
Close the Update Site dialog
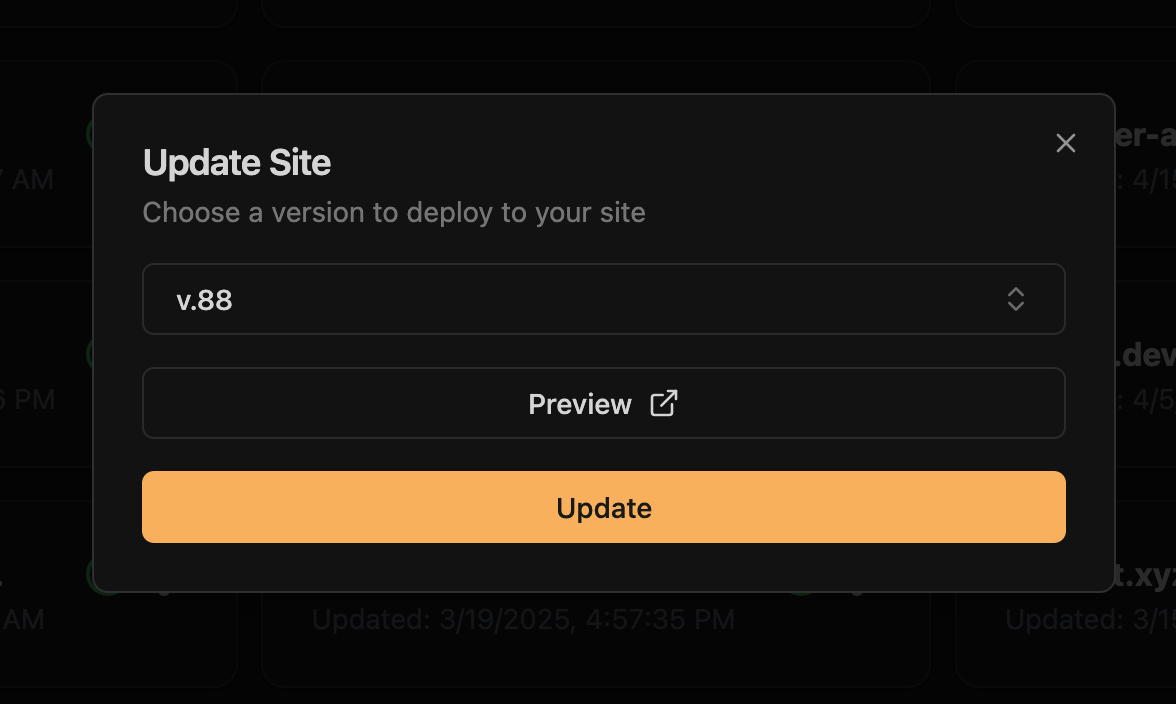[x=1066, y=143]
